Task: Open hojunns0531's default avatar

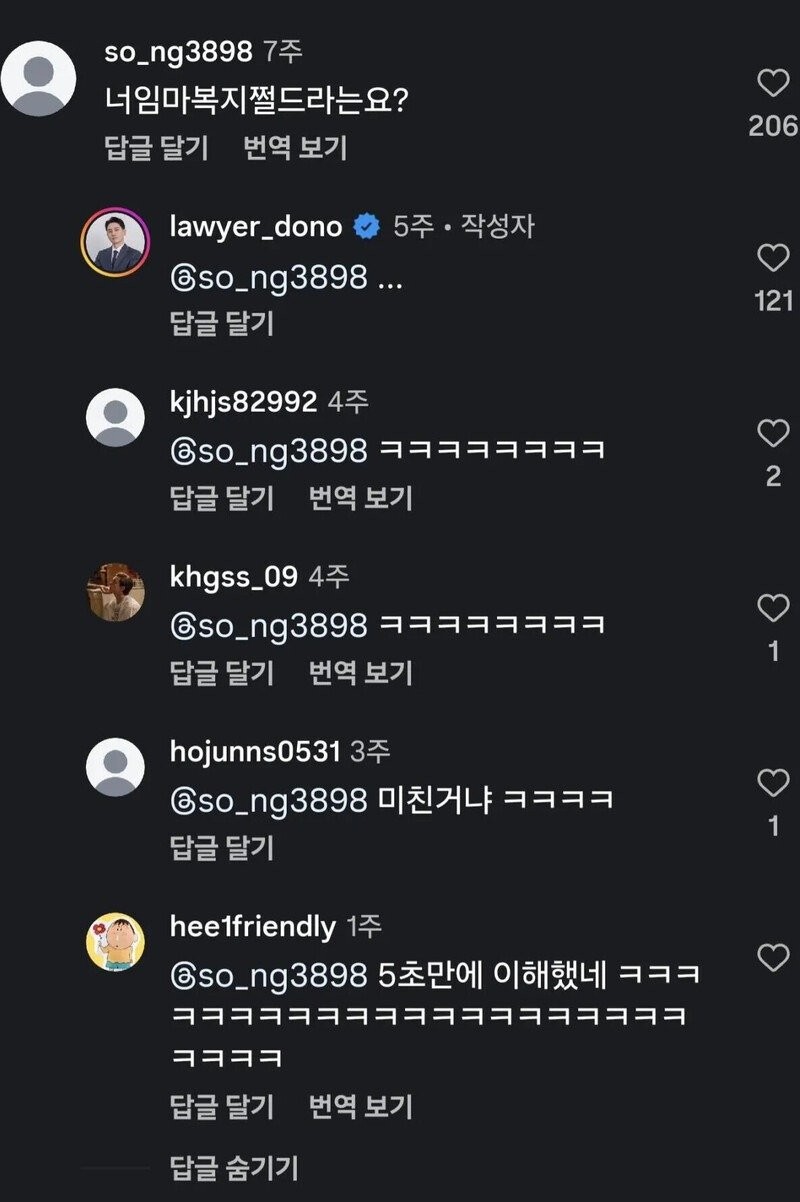Action: [x=115, y=767]
